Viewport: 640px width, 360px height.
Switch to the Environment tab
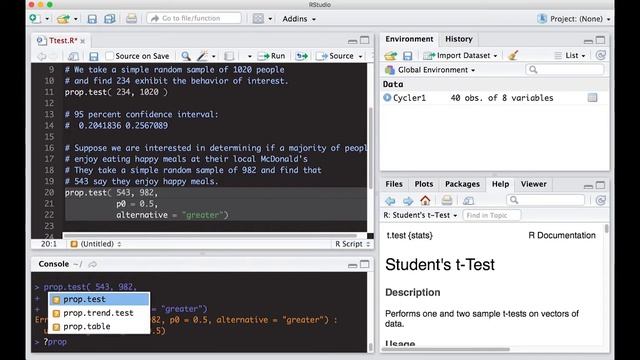pyautogui.click(x=409, y=39)
